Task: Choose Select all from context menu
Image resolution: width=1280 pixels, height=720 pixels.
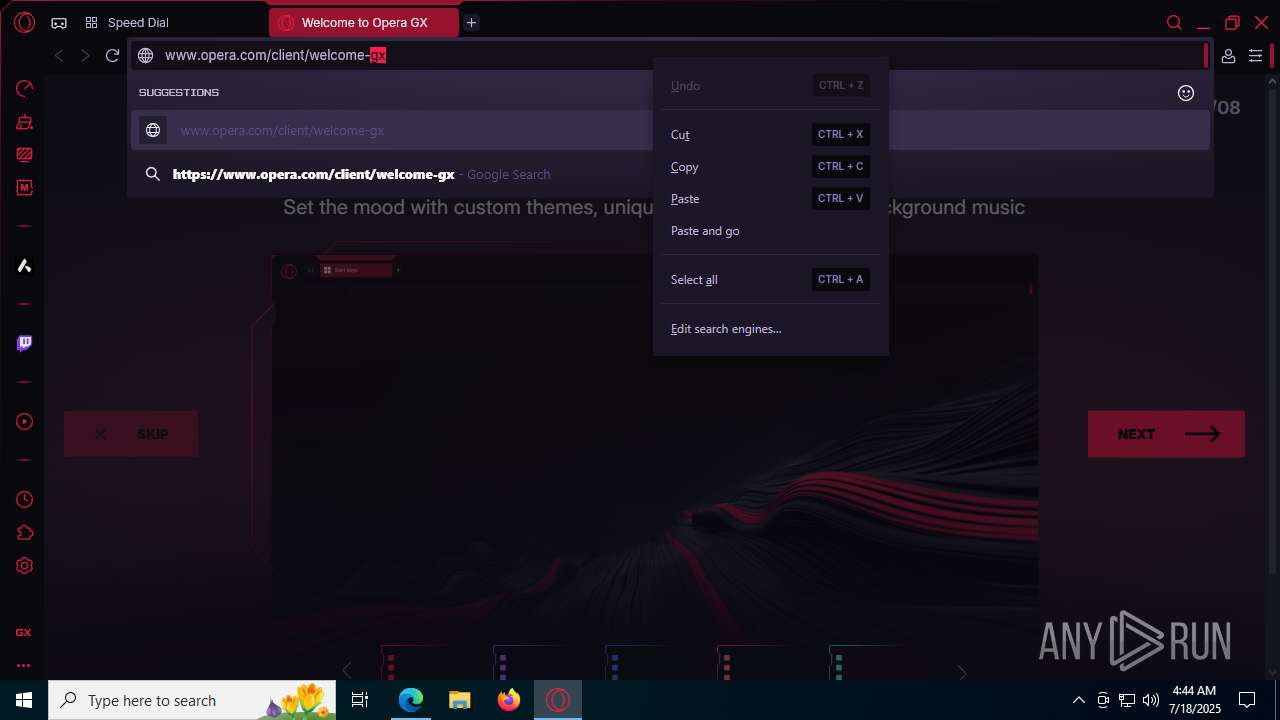Action: [x=770, y=279]
